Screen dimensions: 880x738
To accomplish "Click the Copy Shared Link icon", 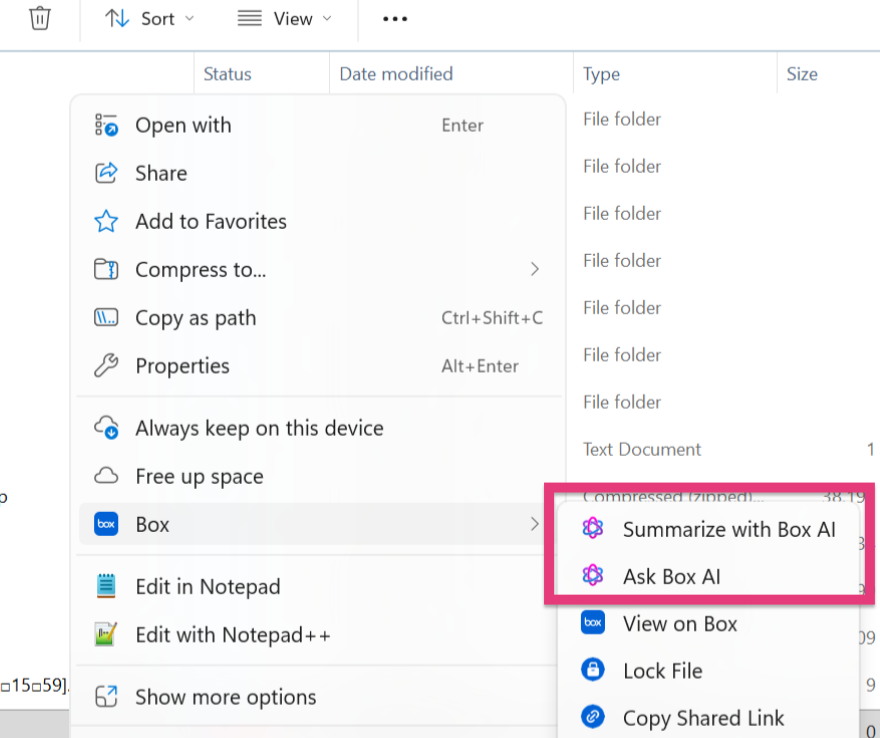I will (593, 717).
